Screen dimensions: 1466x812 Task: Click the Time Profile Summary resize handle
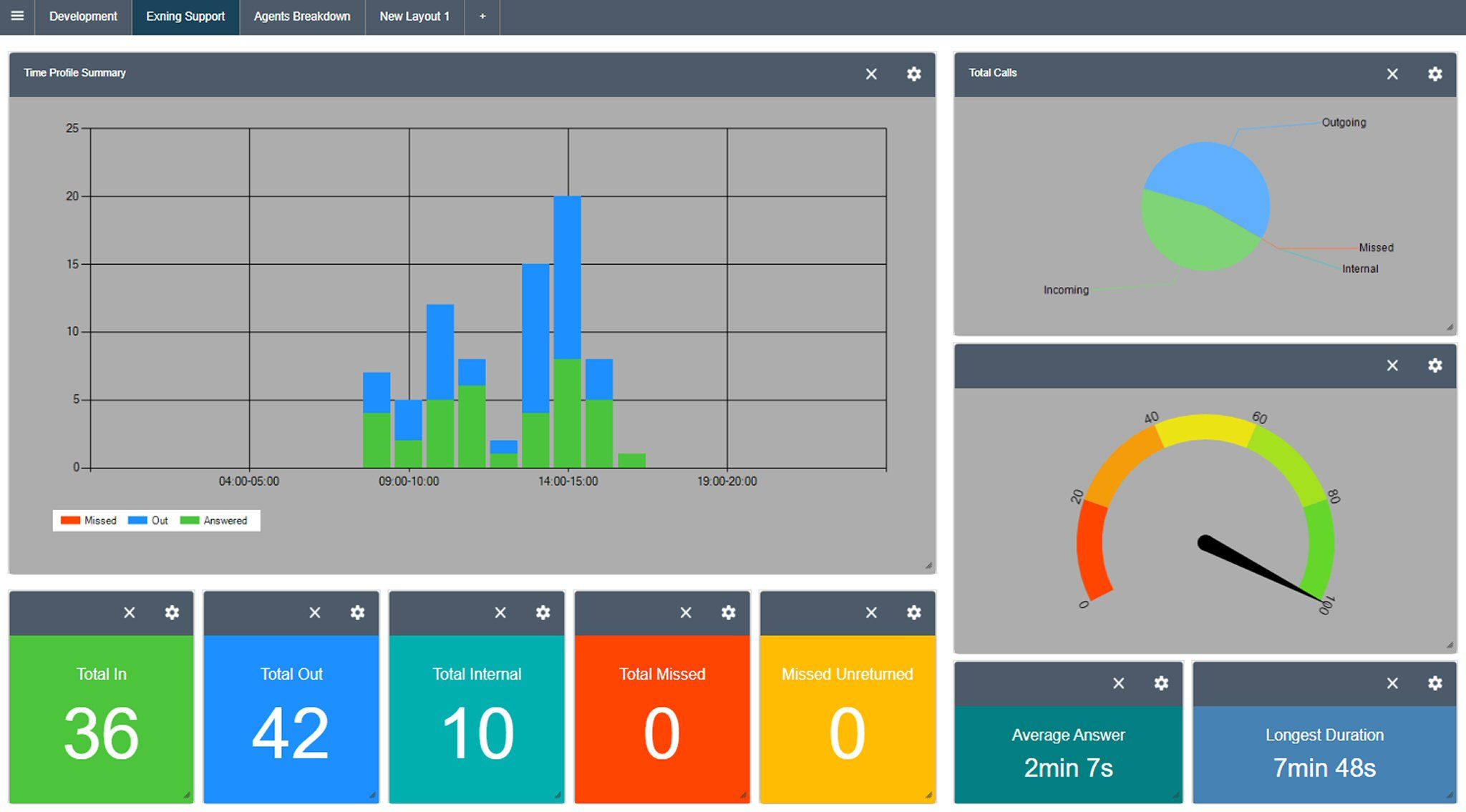coord(928,566)
